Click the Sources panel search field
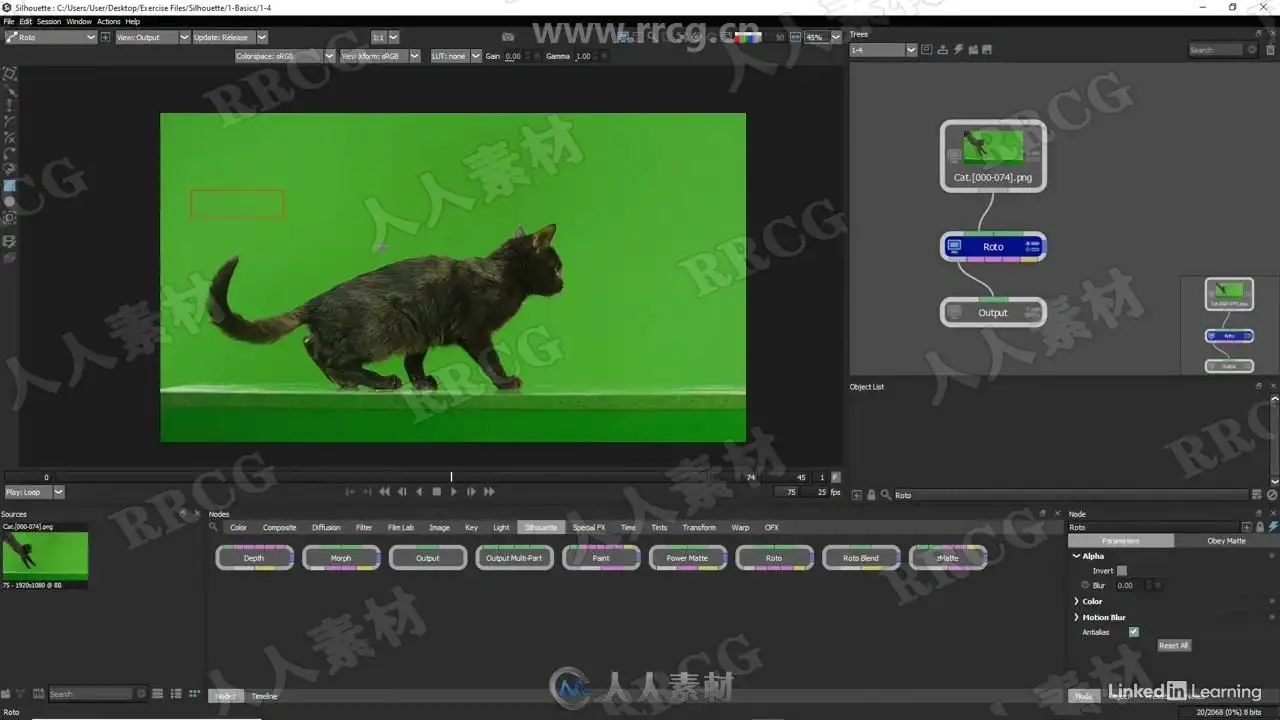 90,693
